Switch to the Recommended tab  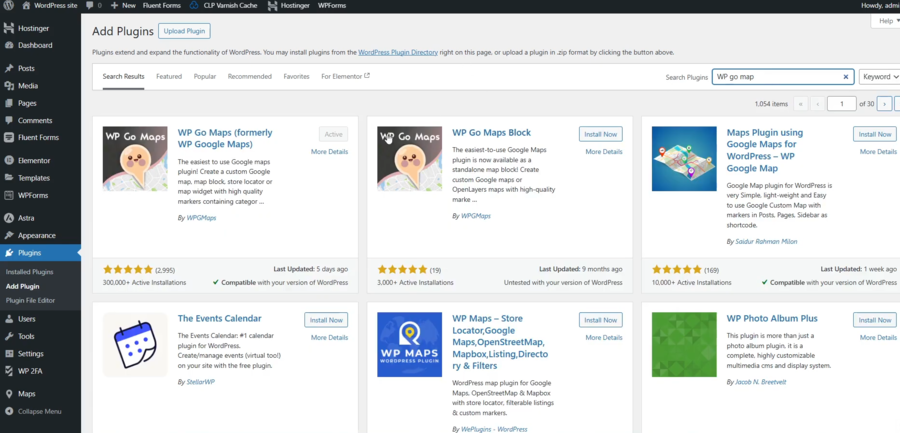250,76
